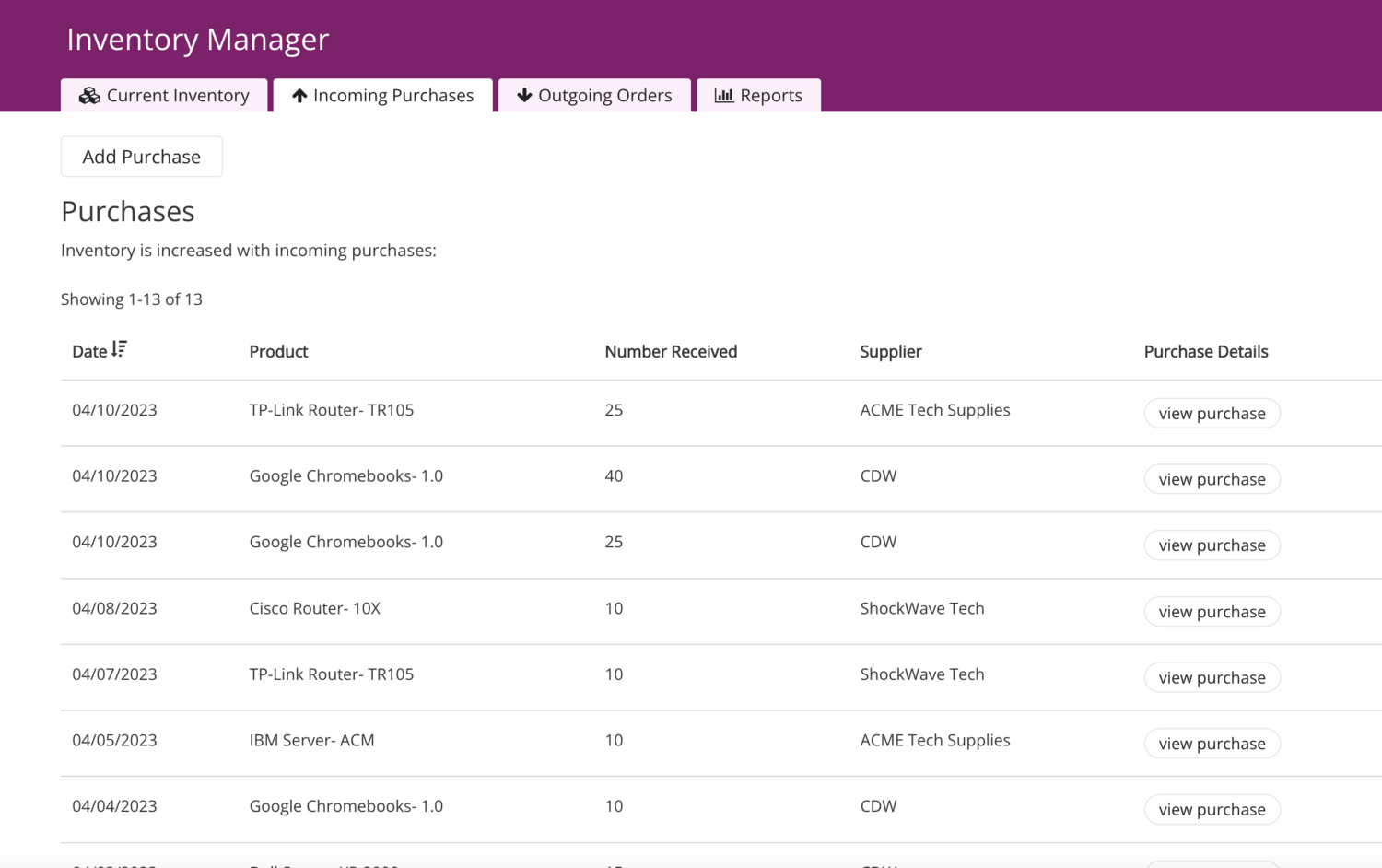1382x868 pixels.
Task: Switch to the Outgoing Orders tab
Action: [604, 96]
